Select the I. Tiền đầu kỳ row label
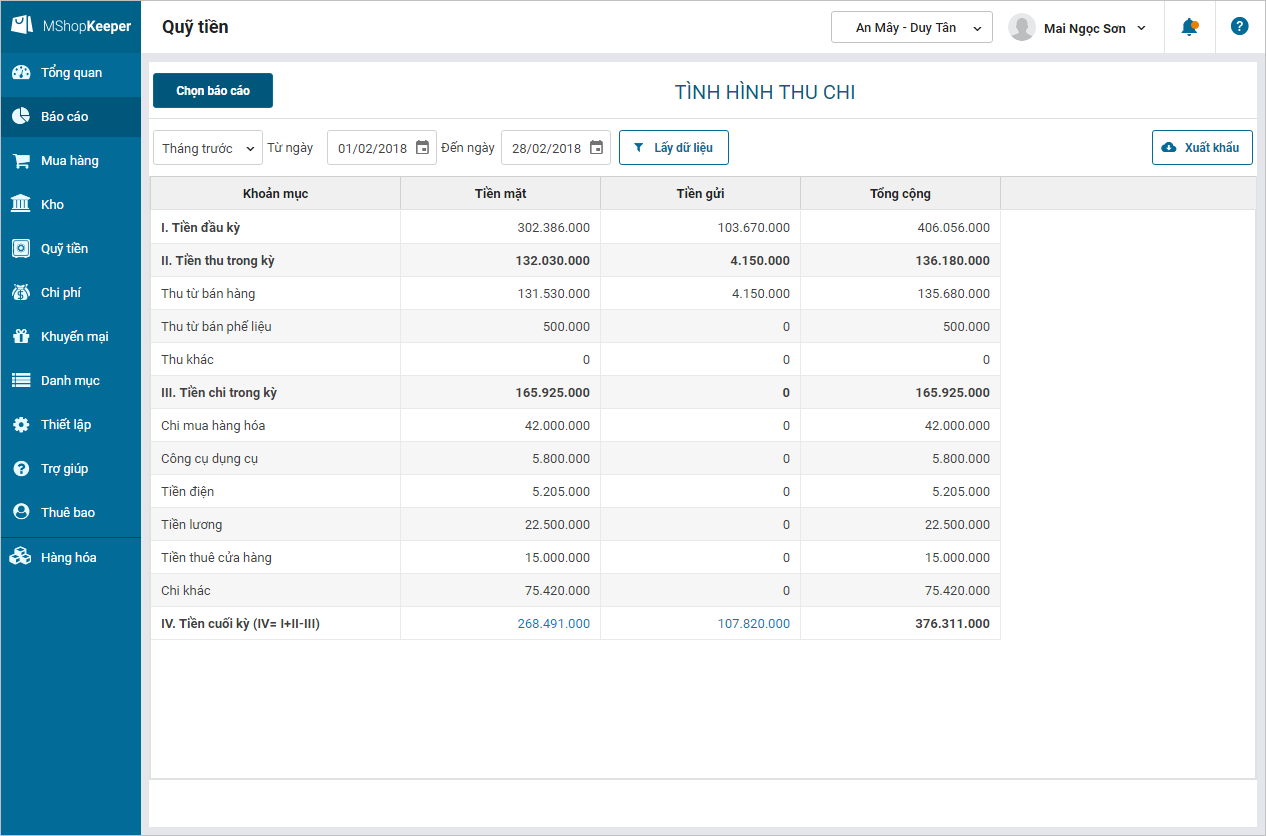 tap(200, 228)
